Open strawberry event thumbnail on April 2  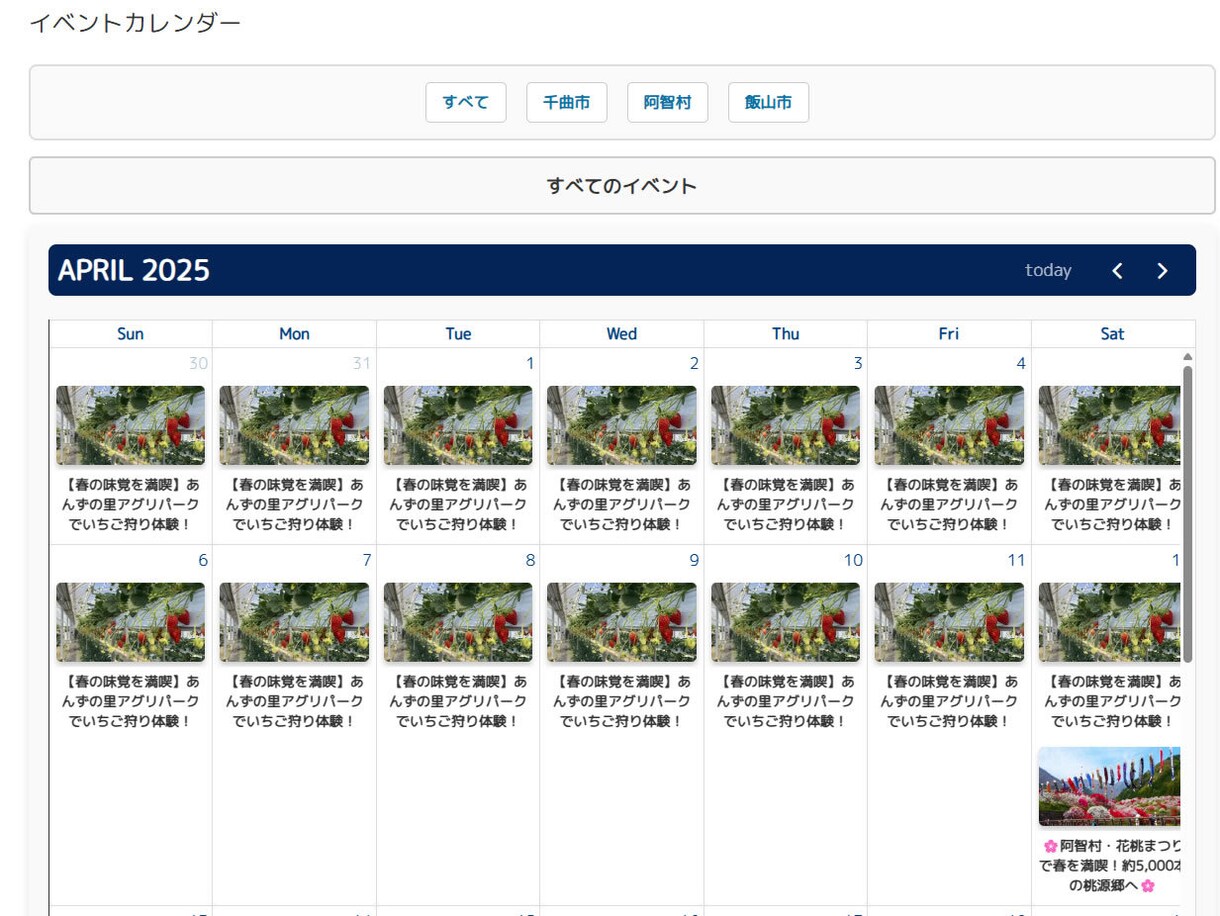click(622, 425)
